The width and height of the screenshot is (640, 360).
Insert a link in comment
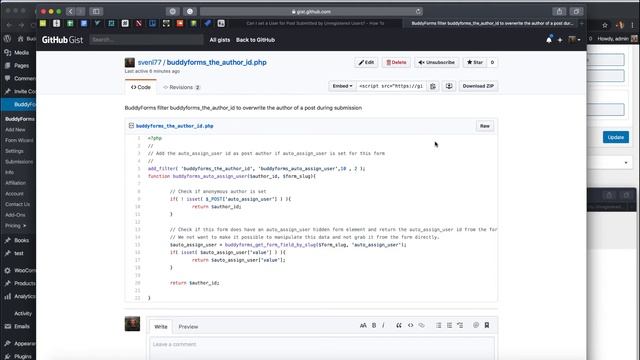[x=422, y=325]
